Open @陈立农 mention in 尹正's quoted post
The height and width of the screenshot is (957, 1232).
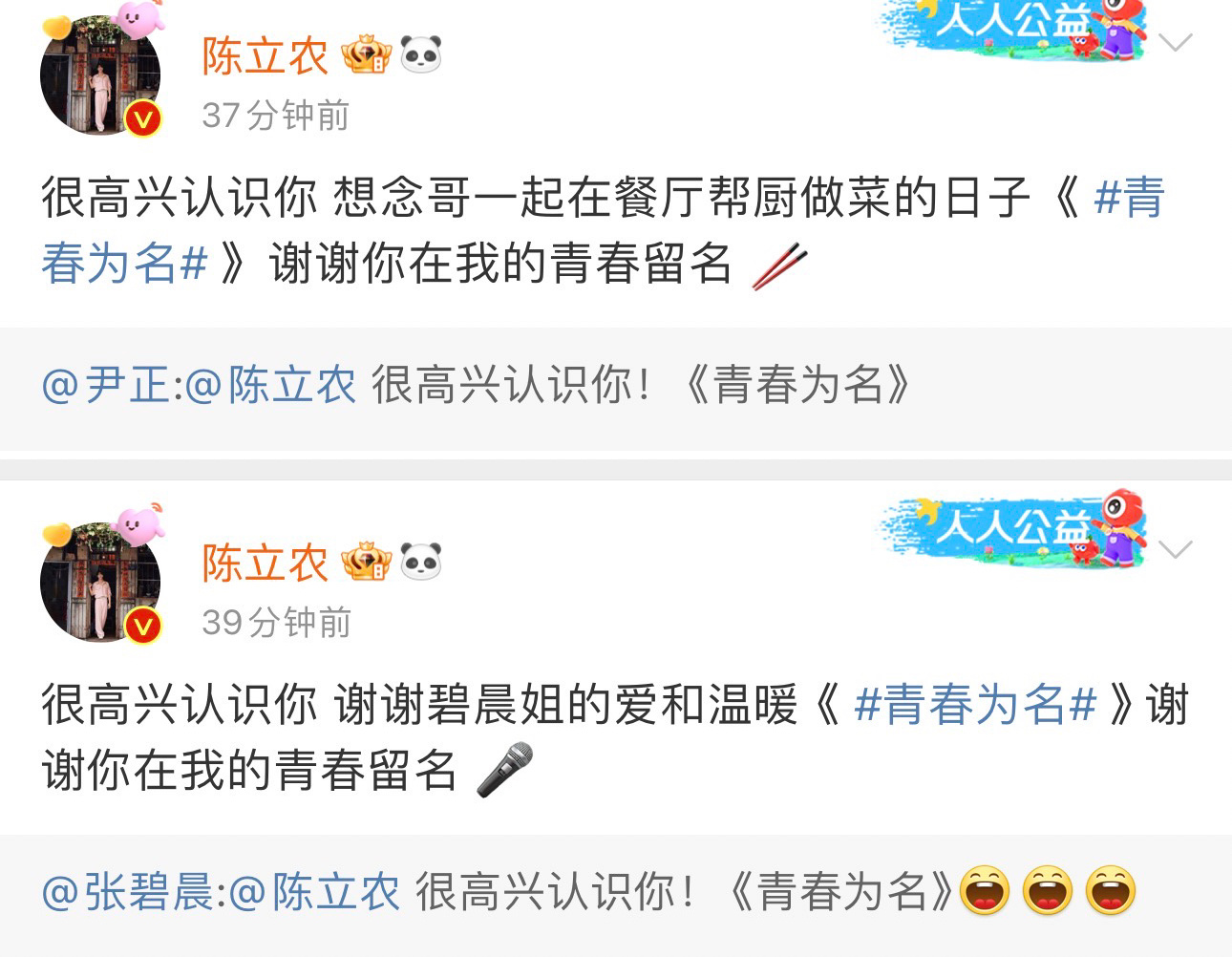[270, 386]
